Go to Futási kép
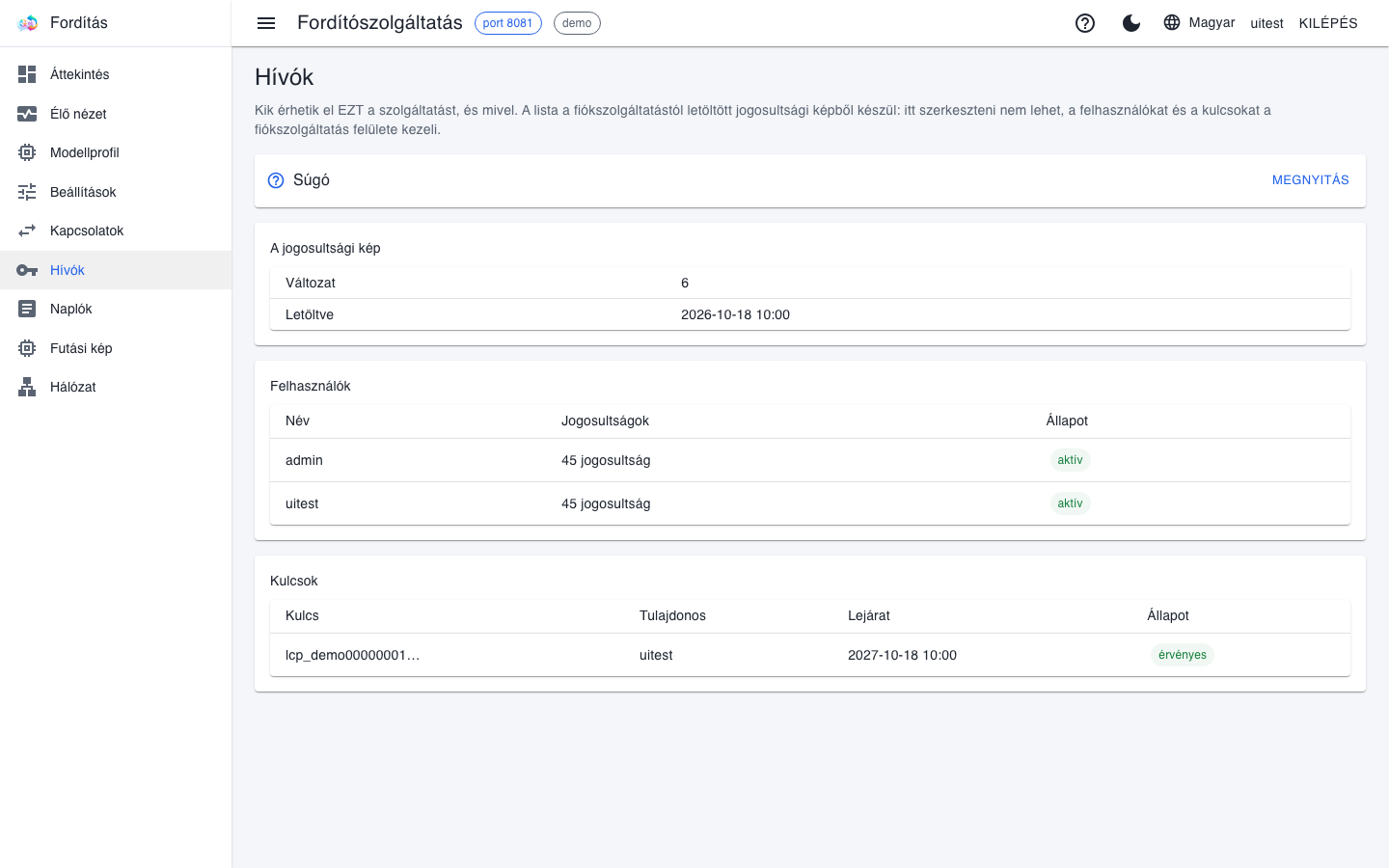The image size is (1389, 868). pos(116,348)
